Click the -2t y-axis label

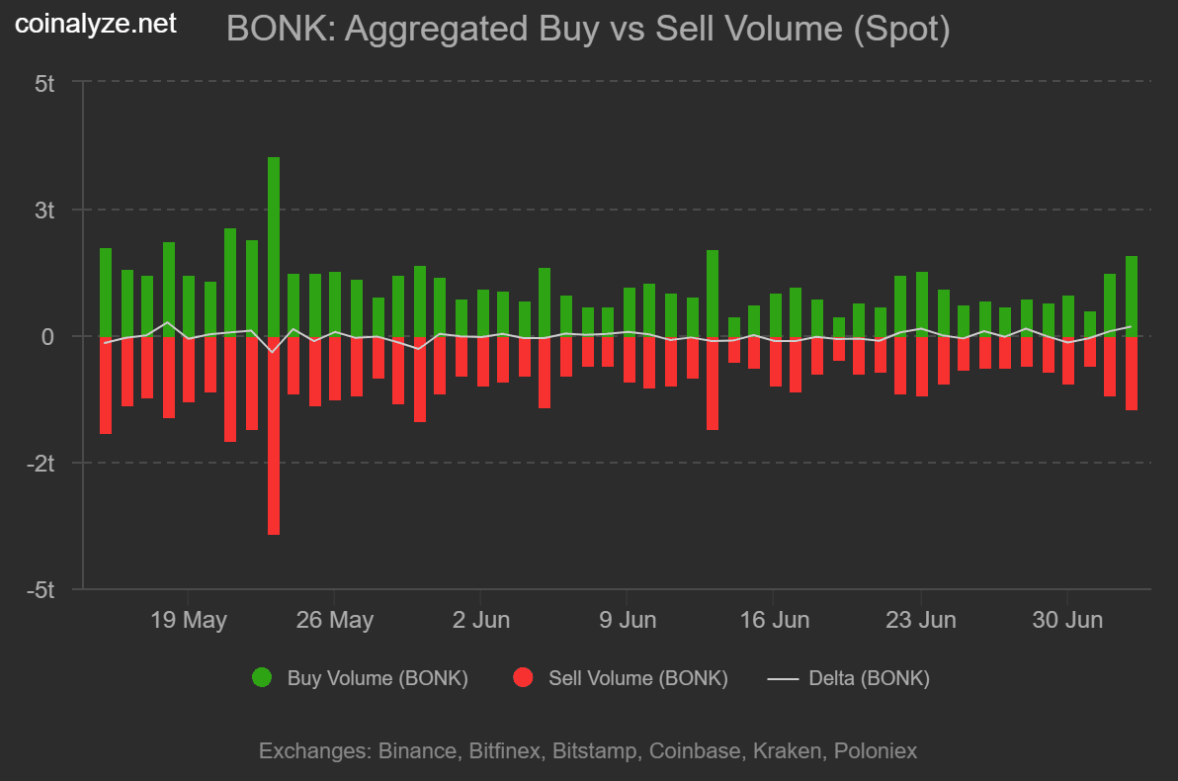(41, 463)
